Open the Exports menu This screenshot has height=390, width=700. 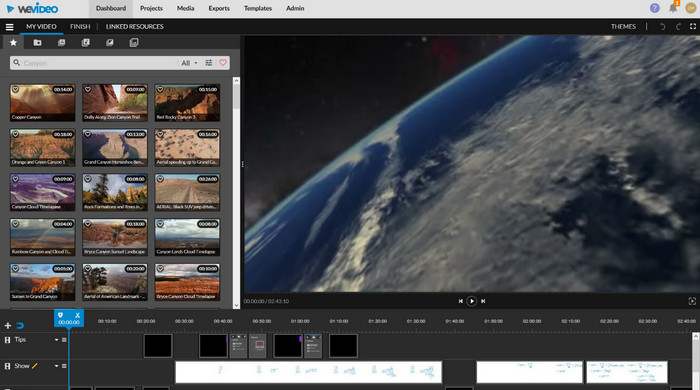[x=219, y=8]
